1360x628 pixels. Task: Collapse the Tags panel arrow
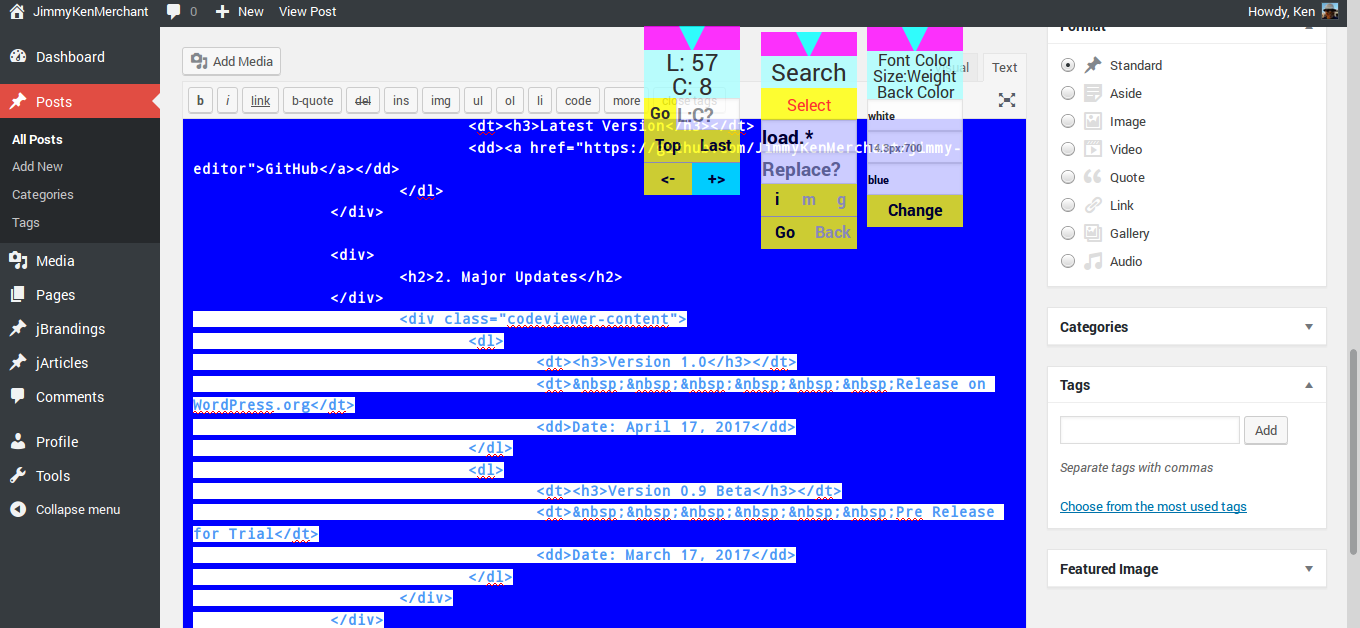coord(1309,385)
